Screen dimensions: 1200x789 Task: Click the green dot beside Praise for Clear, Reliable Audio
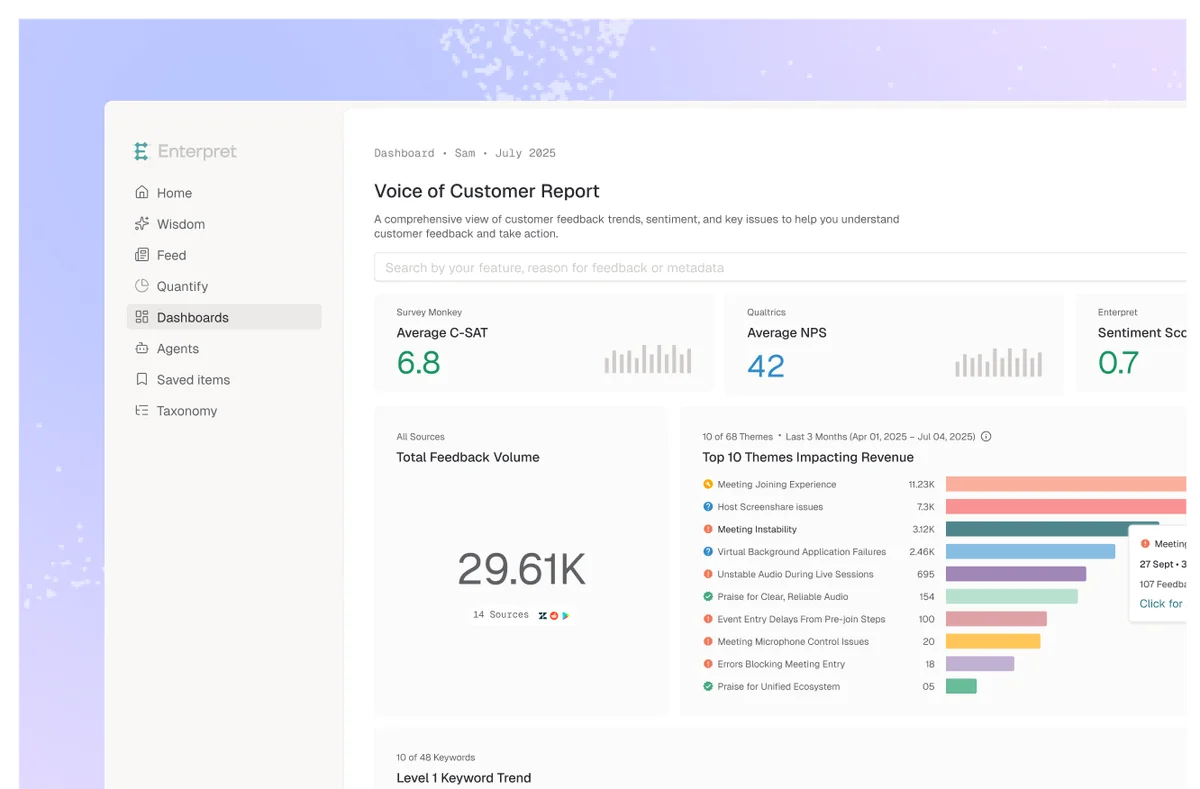point(706,596)
